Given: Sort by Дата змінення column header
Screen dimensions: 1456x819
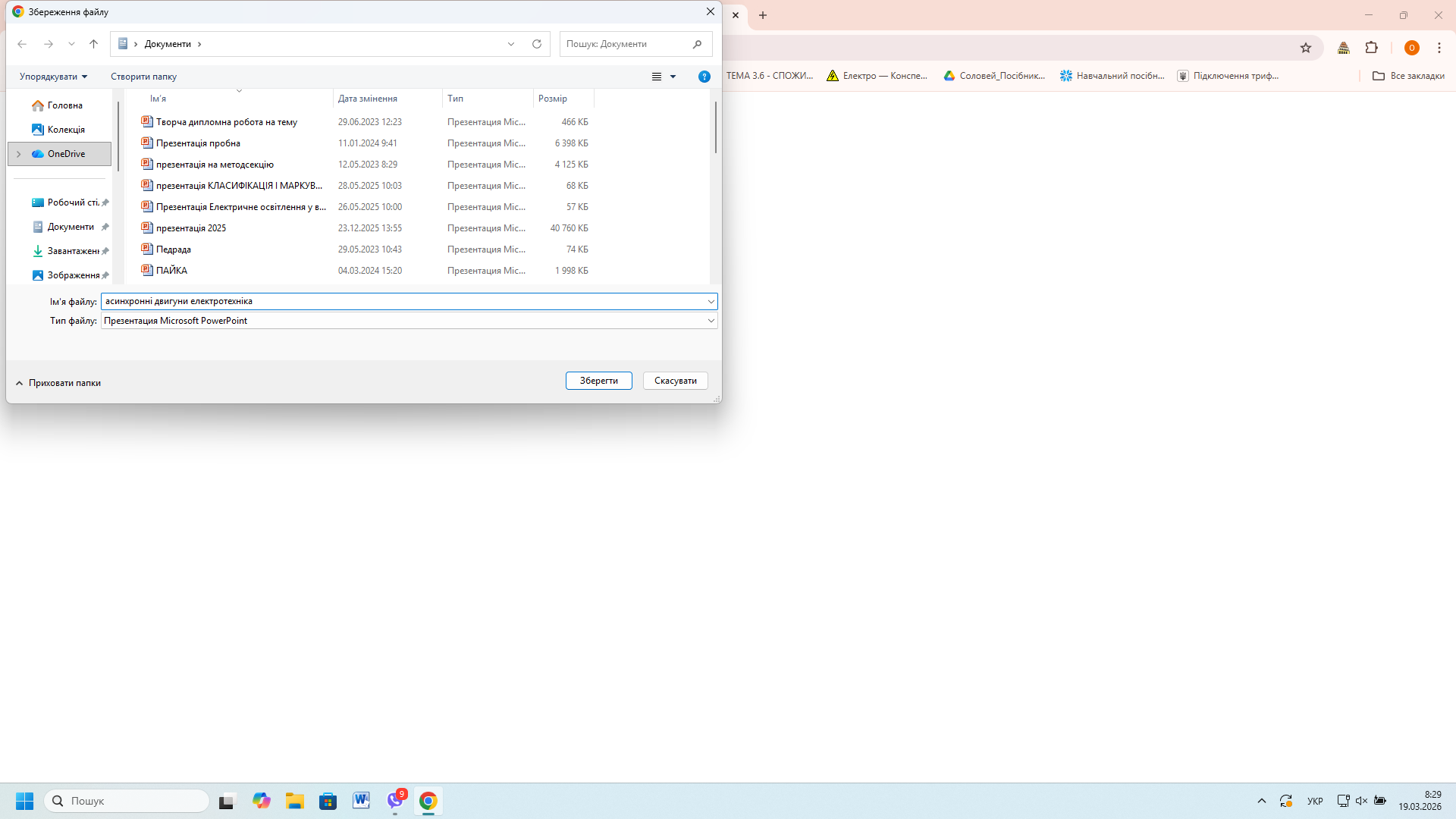Looking at the screenshot, I should tap(368, 99).
